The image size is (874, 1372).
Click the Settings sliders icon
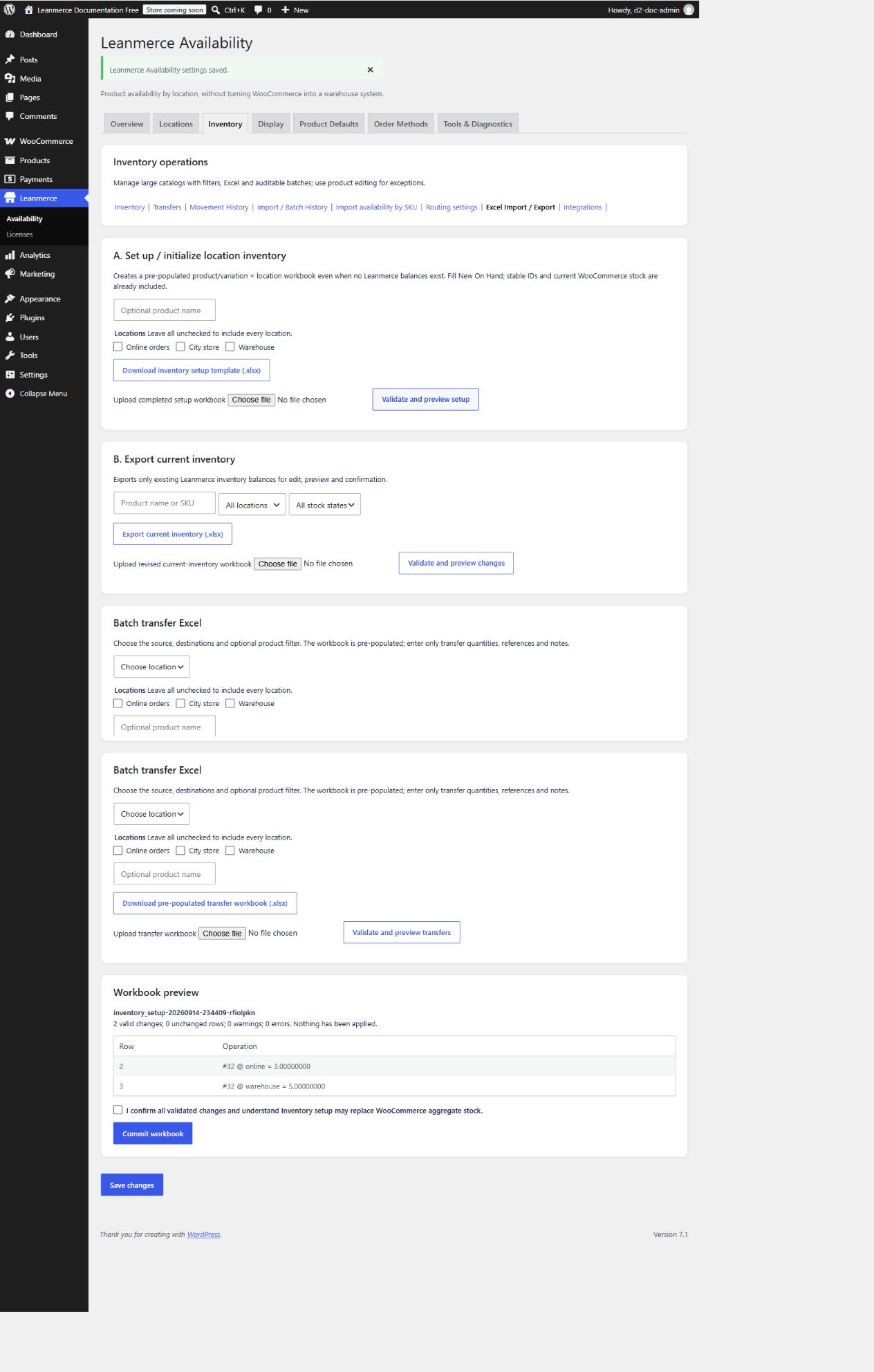pyautogui.click(x=10, y=374)
